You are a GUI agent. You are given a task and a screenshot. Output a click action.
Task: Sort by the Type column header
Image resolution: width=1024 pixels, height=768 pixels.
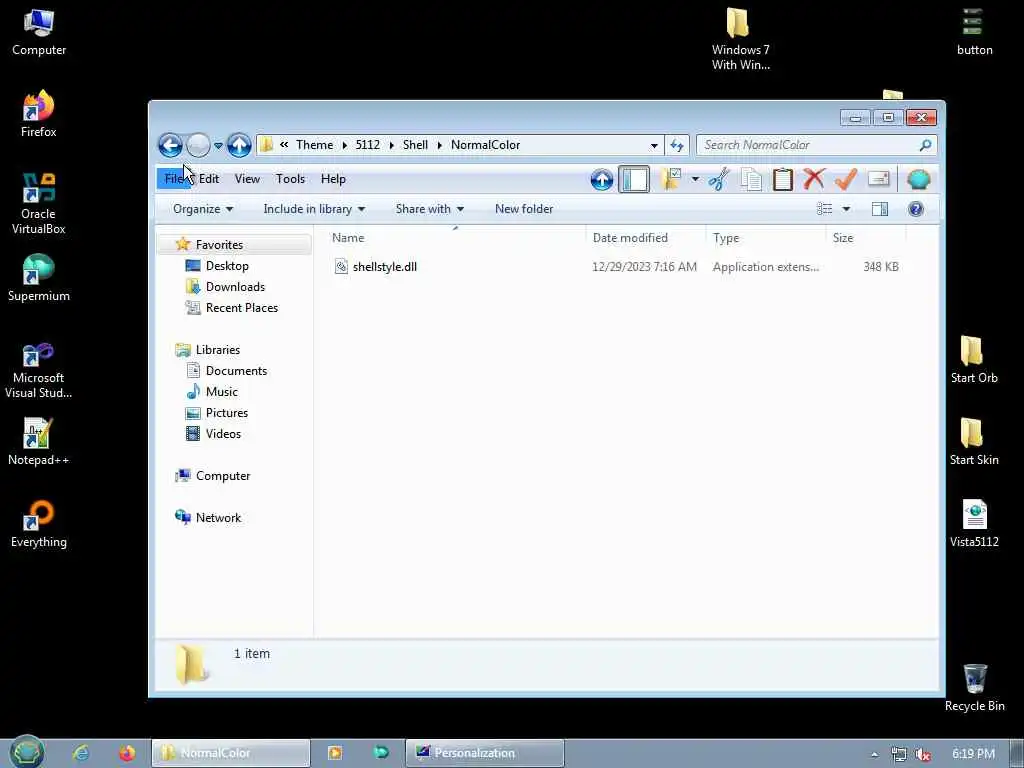(x=765, y=238)
